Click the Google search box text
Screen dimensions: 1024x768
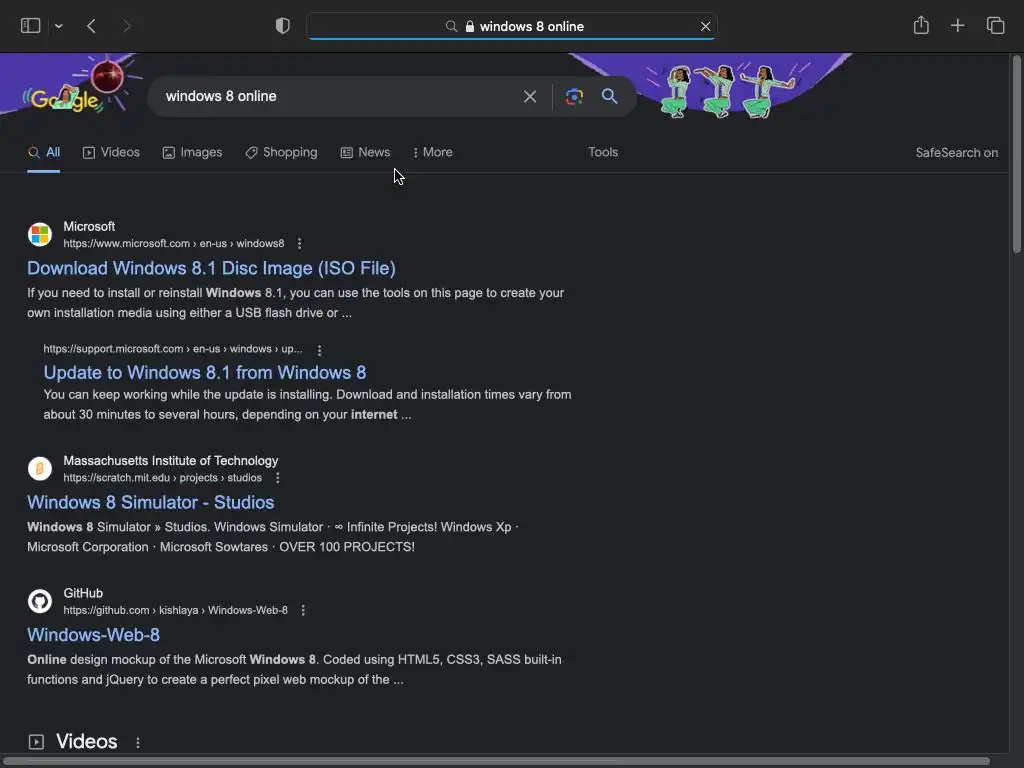click(x=221, y=96)
